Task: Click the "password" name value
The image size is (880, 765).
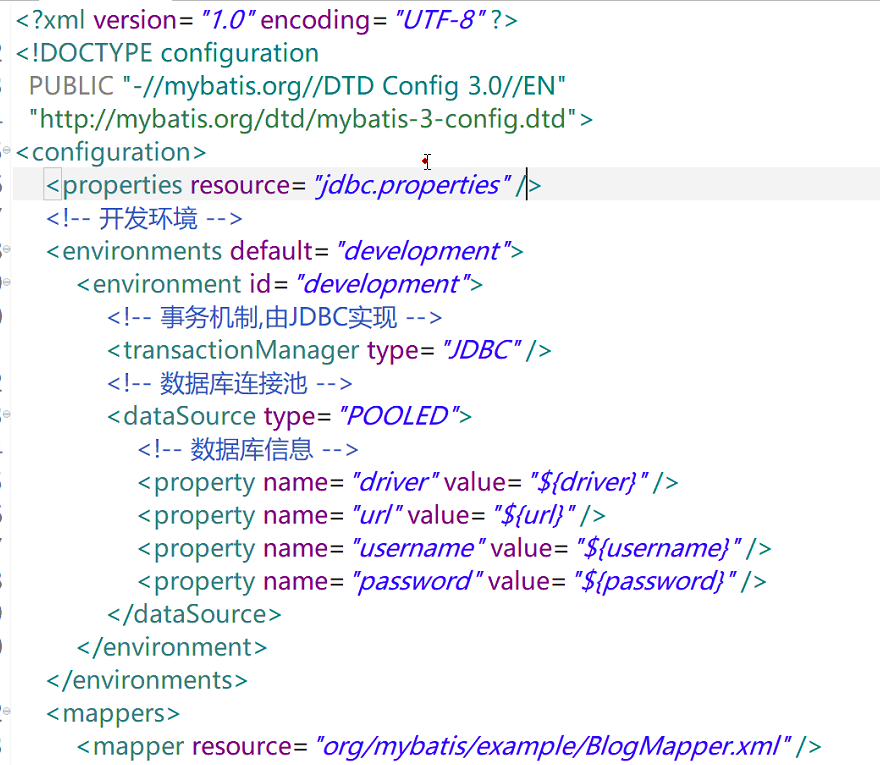Action: (x=418, y=582)
